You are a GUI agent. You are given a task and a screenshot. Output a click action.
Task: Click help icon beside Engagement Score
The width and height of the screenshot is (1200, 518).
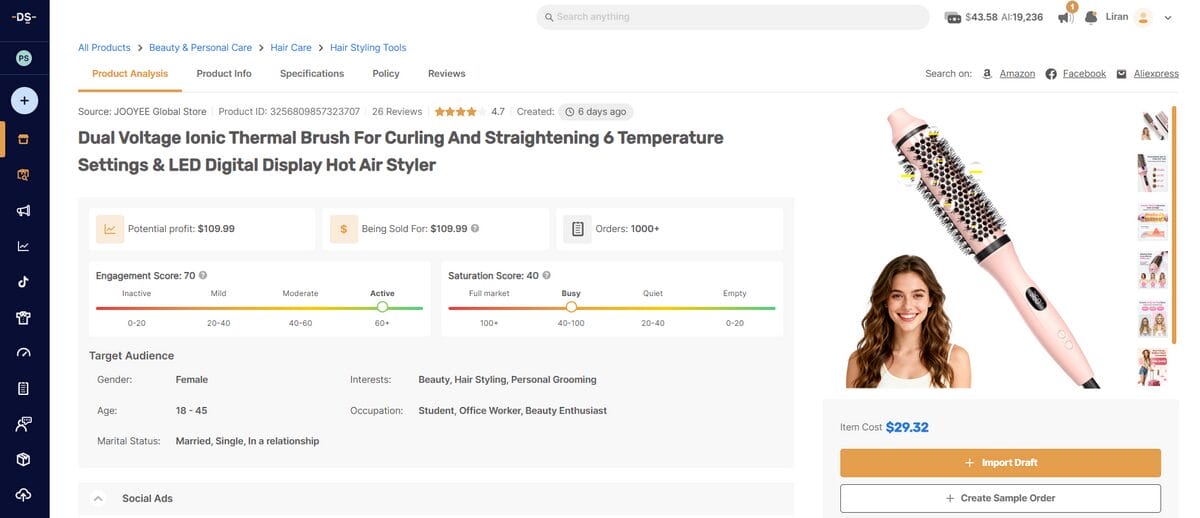click(x=203, y=275)
